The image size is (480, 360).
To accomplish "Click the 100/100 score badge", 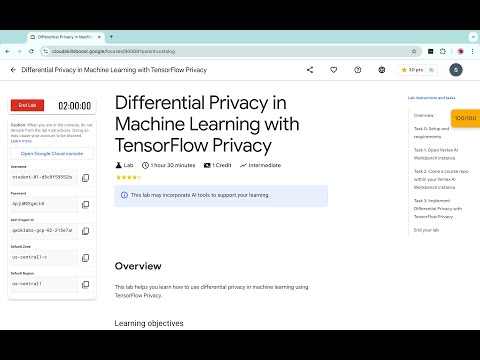I will pos(466,118).
